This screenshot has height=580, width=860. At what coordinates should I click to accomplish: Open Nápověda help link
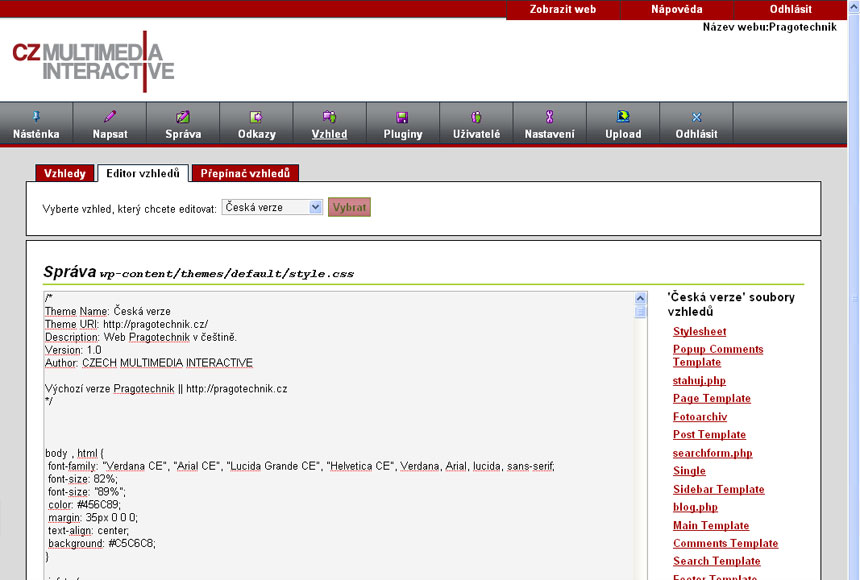(676, 9)
